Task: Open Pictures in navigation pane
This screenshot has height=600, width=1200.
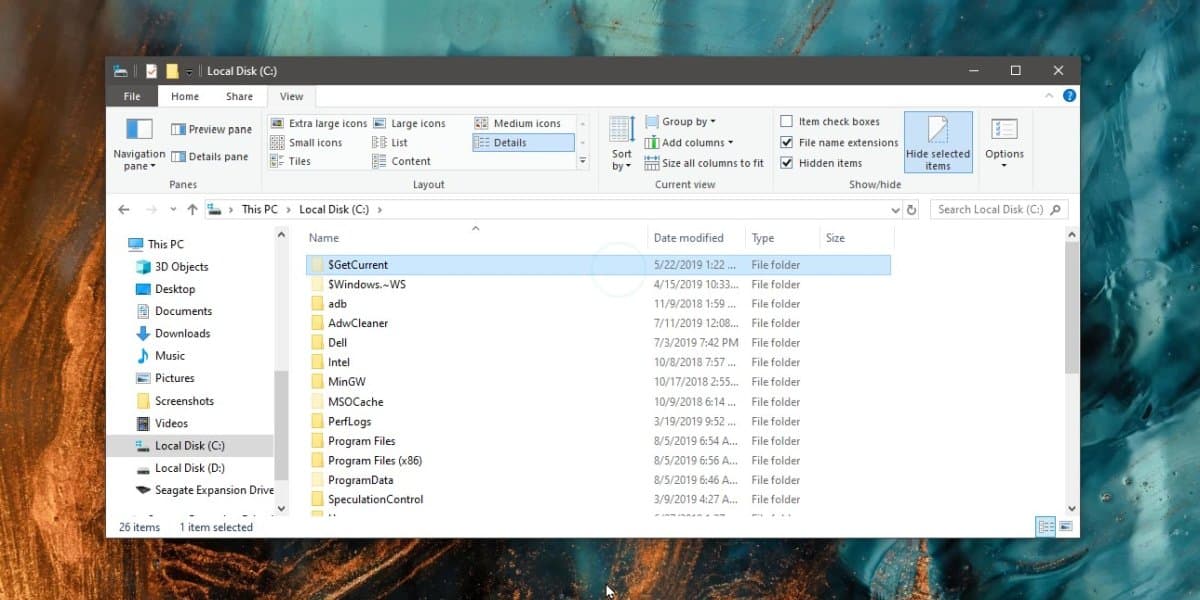Action: [165, 378]
